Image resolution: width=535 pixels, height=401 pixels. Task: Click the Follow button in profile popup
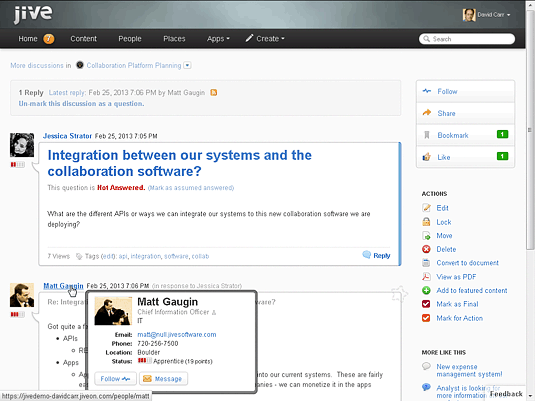point(115,378)
